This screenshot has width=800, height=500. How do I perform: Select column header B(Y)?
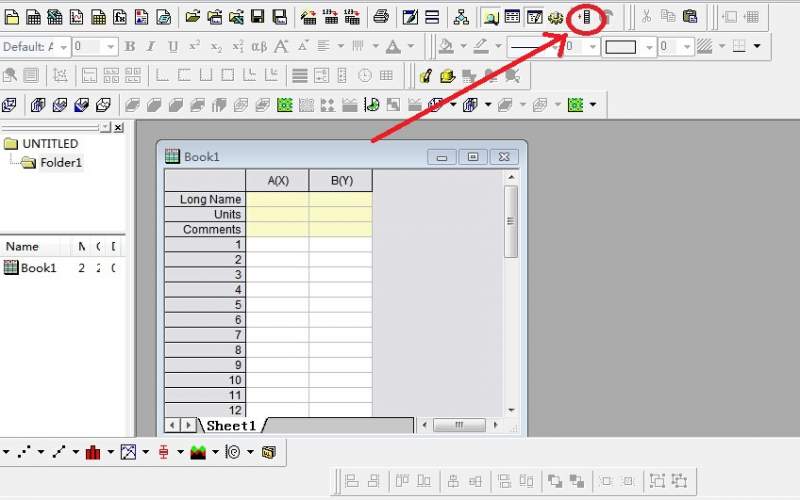click(341, 181)
